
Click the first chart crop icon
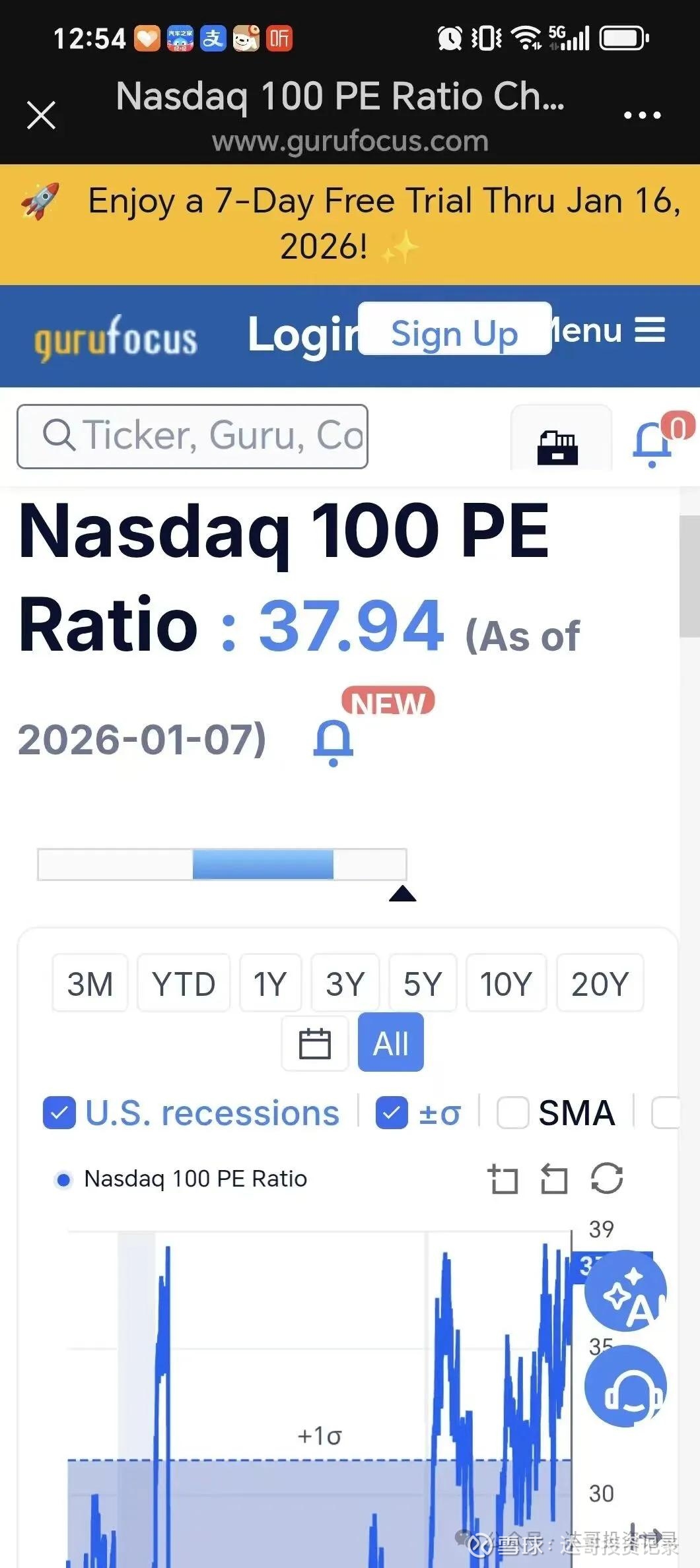[503, 1179]
